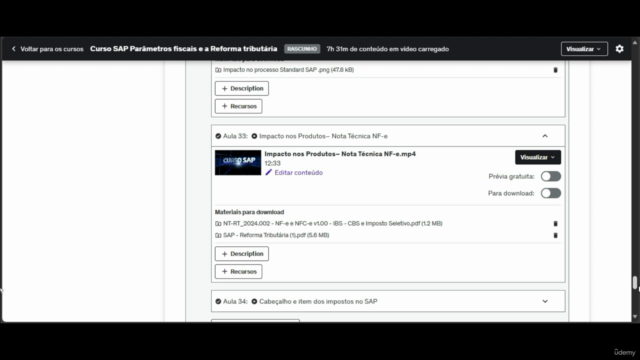Click the Materiais para download heading in Aula 33

(x=249, y=212)
